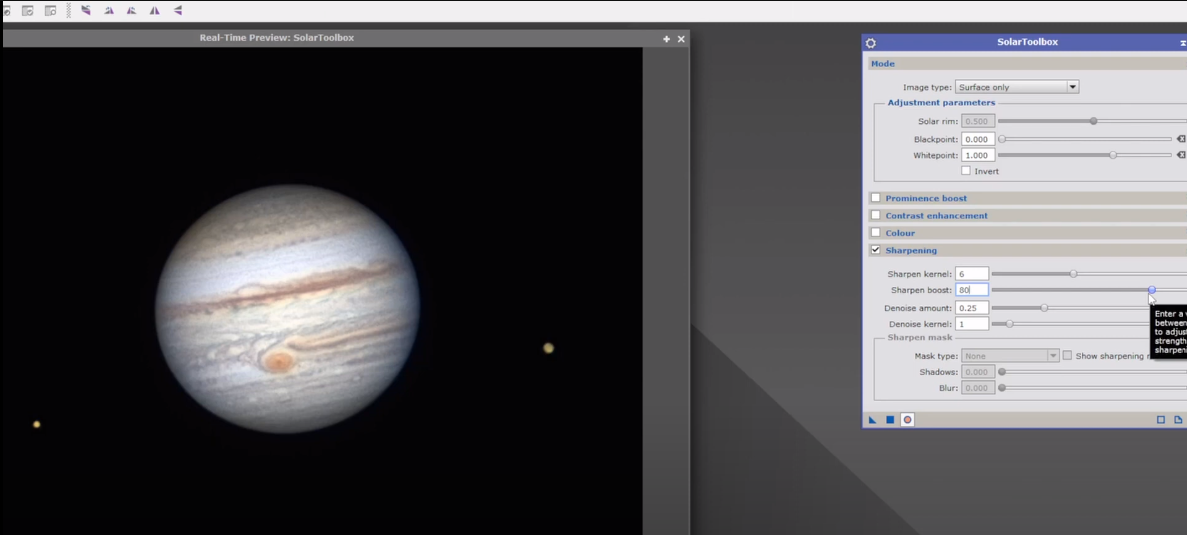The image size is (1187, 535).
Task: Click the rotate clockwise icon in top toolbar
Action: [109, 11]
